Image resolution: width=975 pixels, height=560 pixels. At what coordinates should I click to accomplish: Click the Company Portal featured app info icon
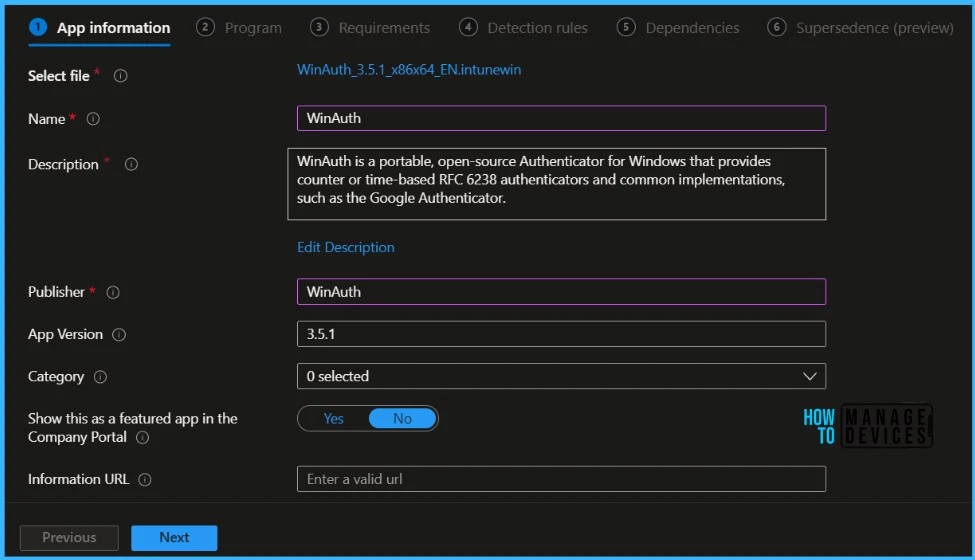tap(142, 438)
